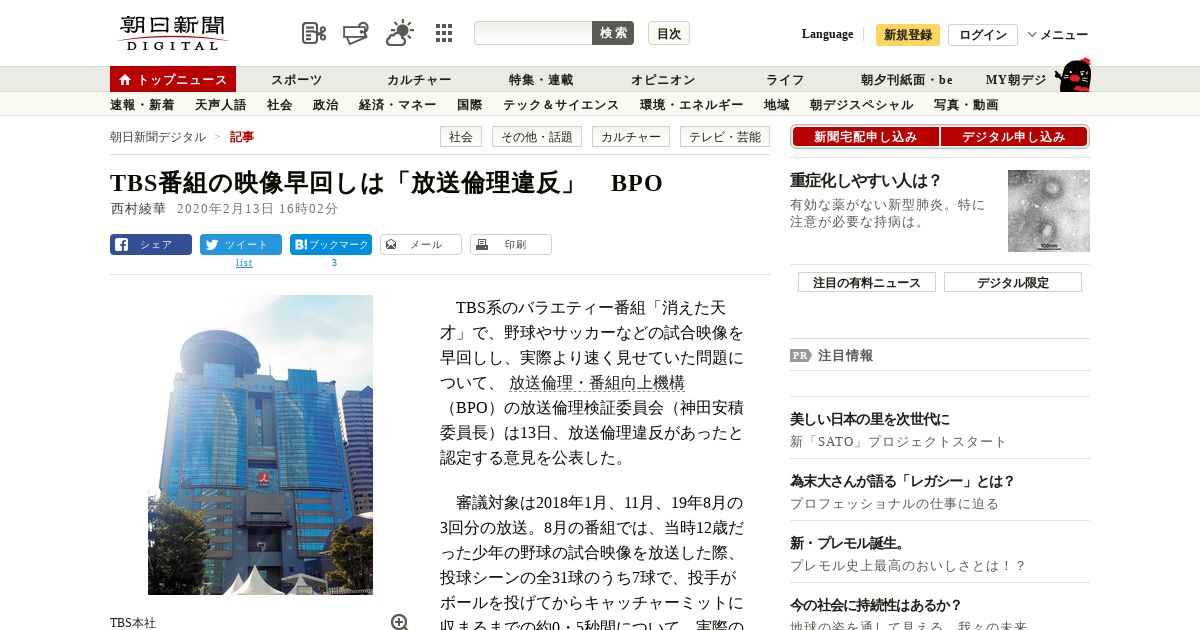The height and width of the screenshot is (630, 1200).
Task: Open 為末大さんが語る「レガシー」とは? link
Action: click(x=903, y=481)
